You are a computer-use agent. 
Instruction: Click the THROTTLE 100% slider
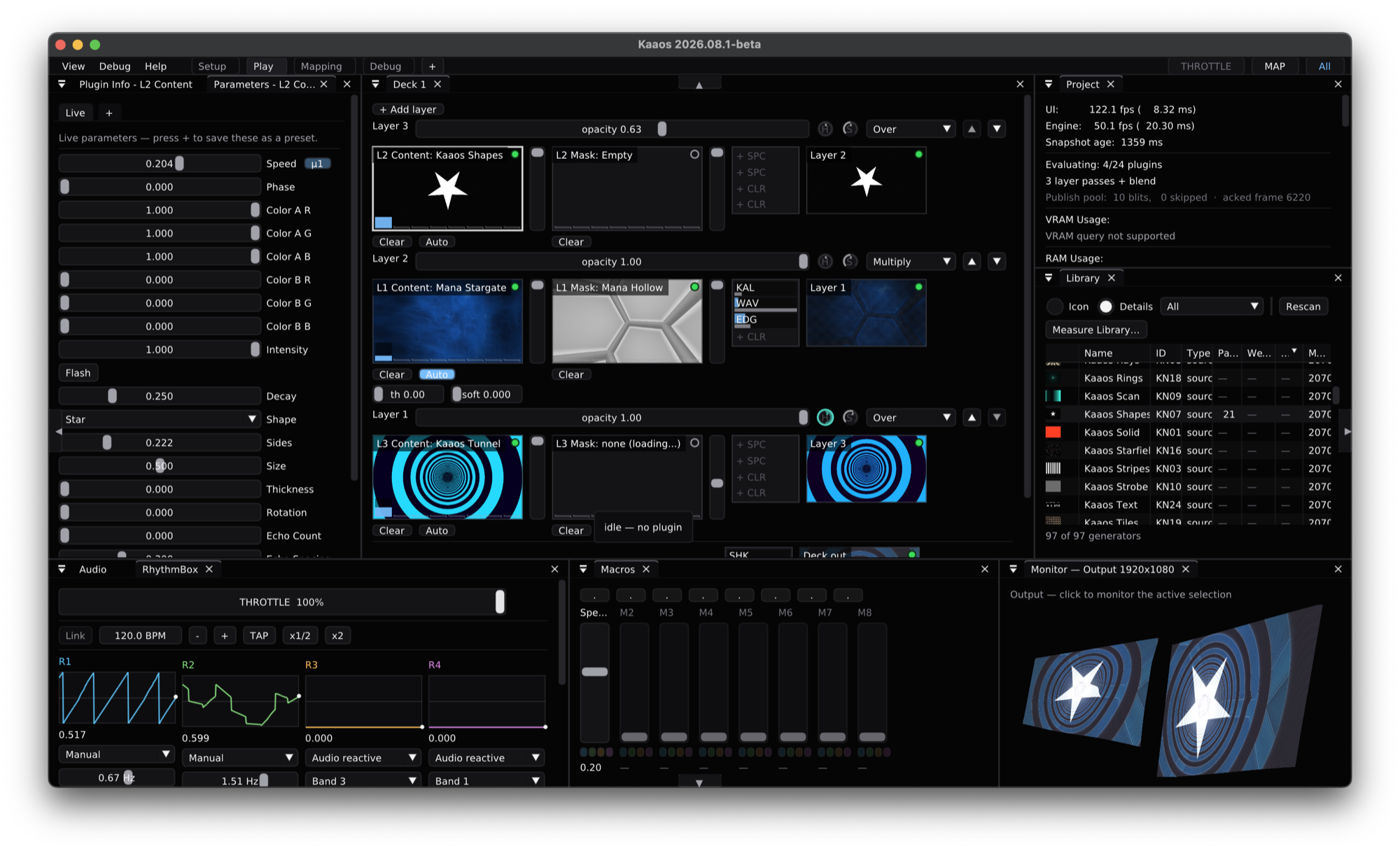(281, 602)
